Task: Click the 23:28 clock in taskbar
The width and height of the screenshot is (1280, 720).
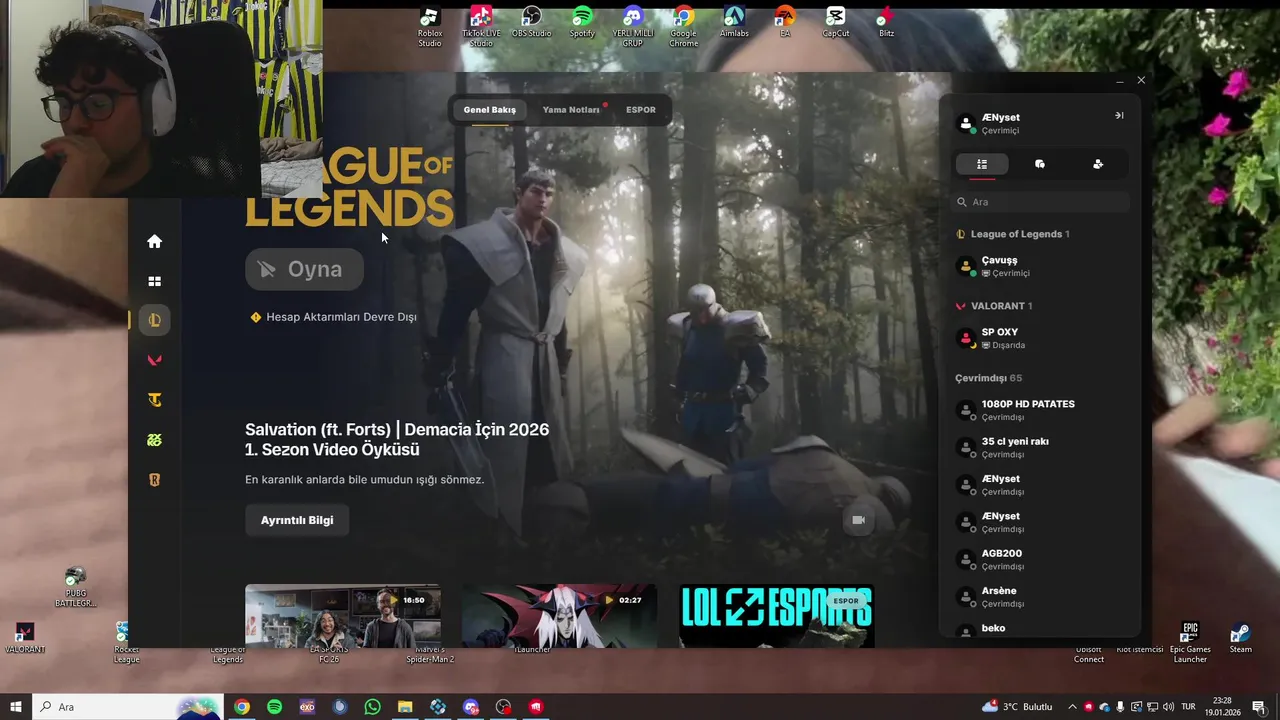Action: 1224,707
